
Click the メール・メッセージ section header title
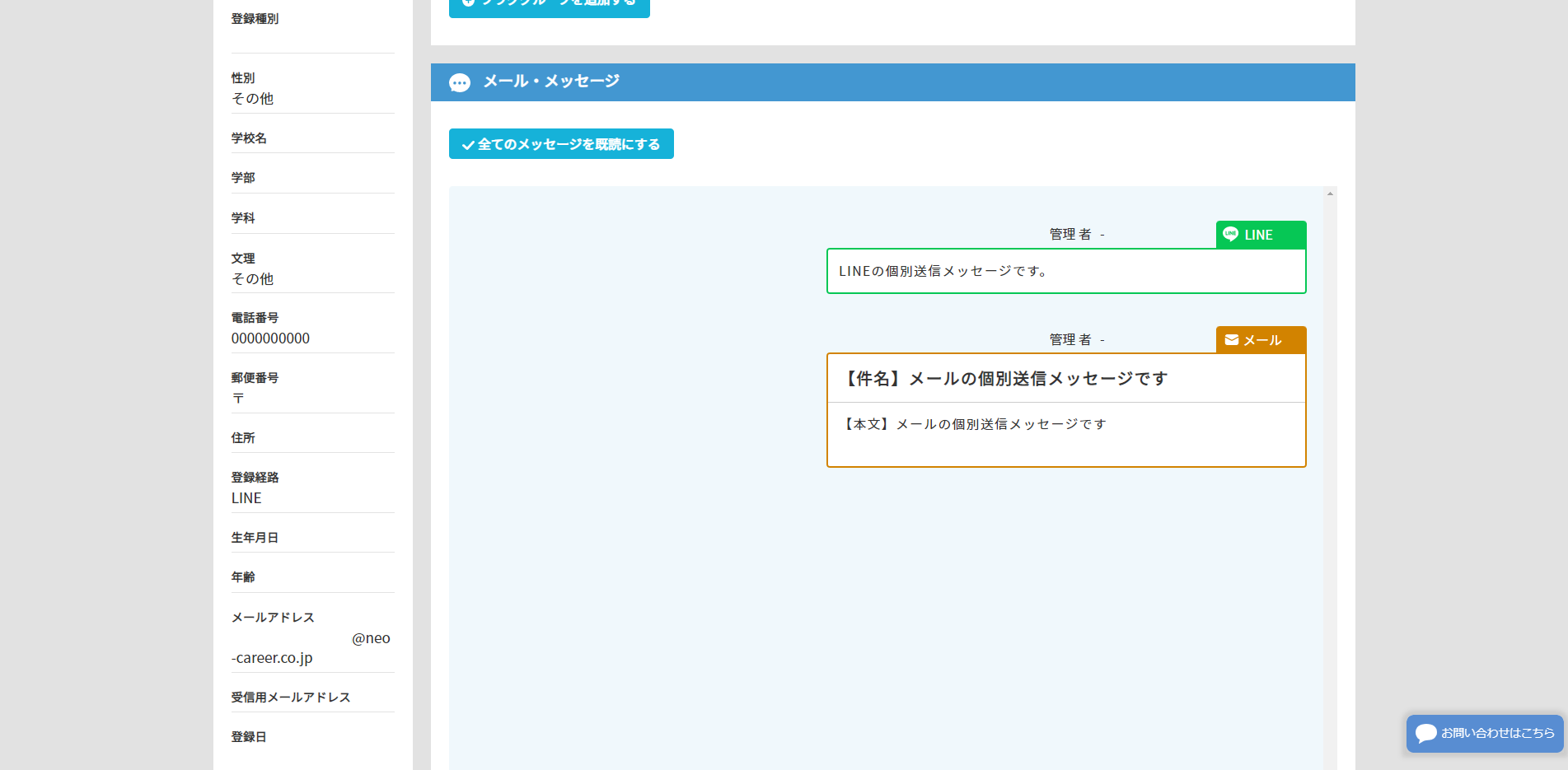(550, 82)
